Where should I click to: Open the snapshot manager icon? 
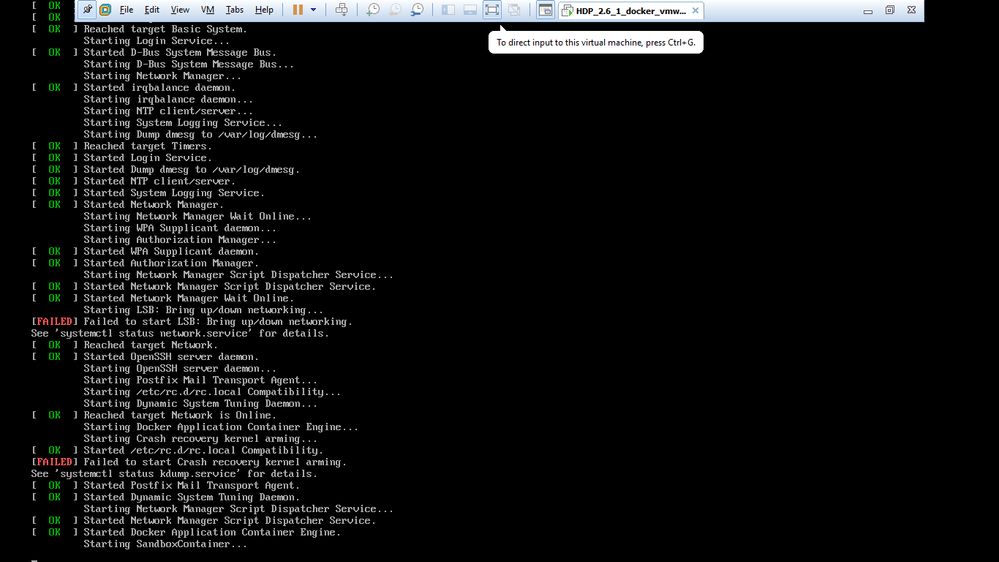coord(417,10)
